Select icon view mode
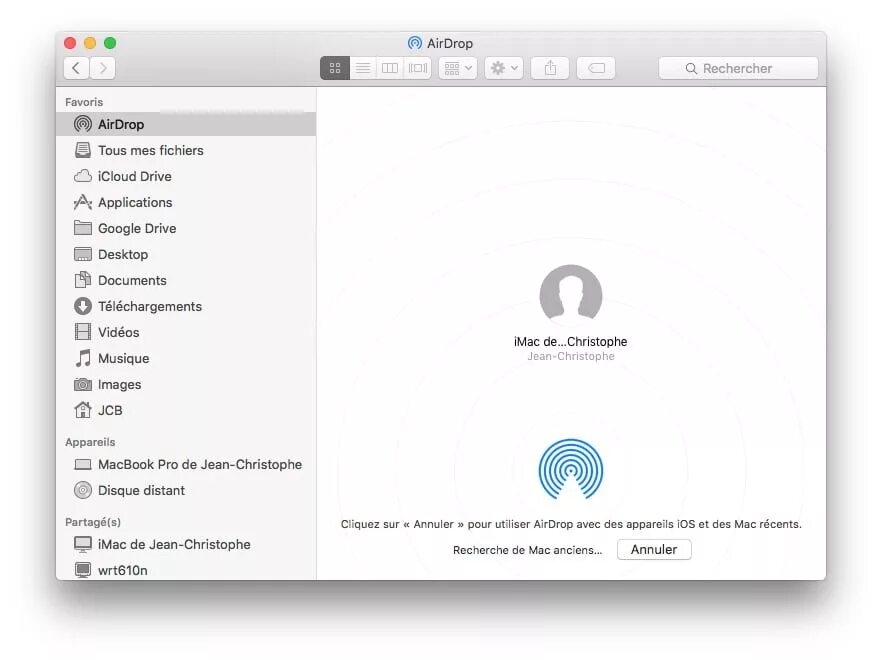 pyautogui.click(x=334, y=67)
